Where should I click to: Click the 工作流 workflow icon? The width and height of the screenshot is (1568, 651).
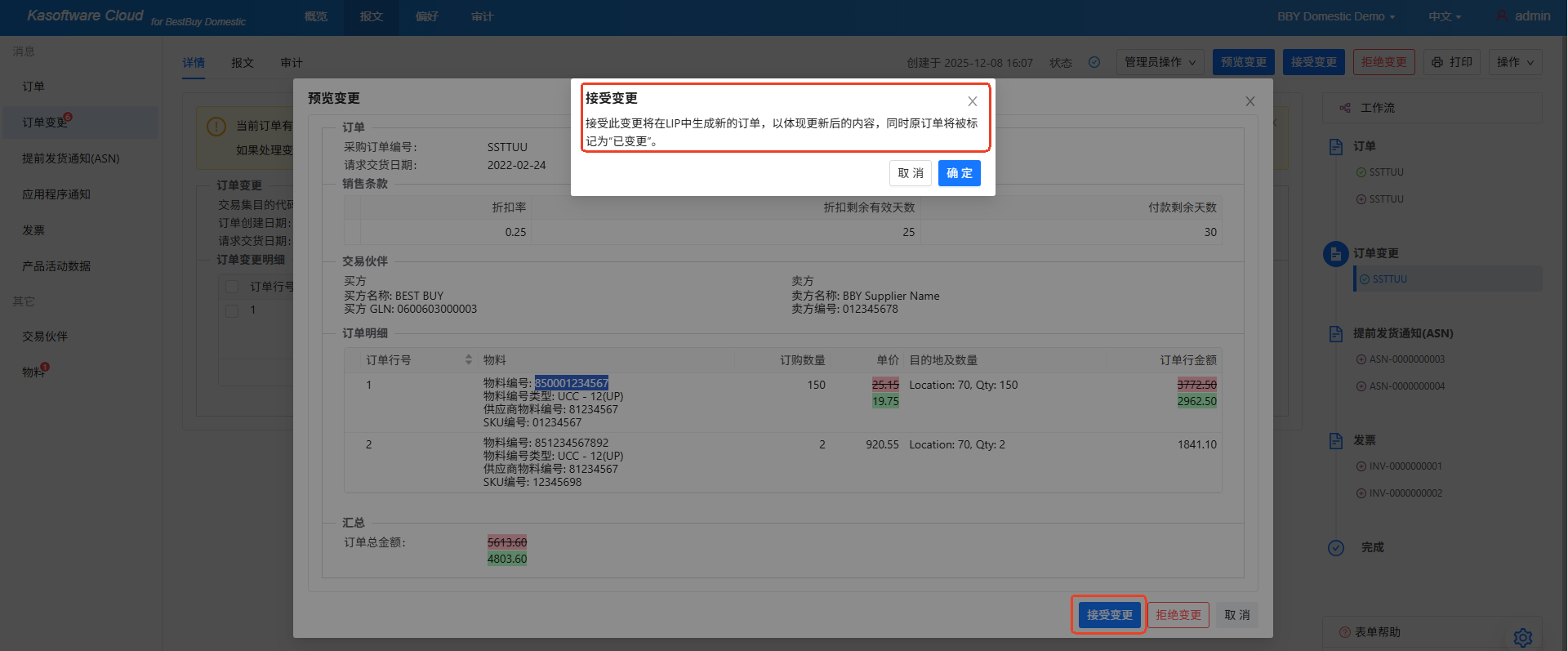coord(1345,108)
